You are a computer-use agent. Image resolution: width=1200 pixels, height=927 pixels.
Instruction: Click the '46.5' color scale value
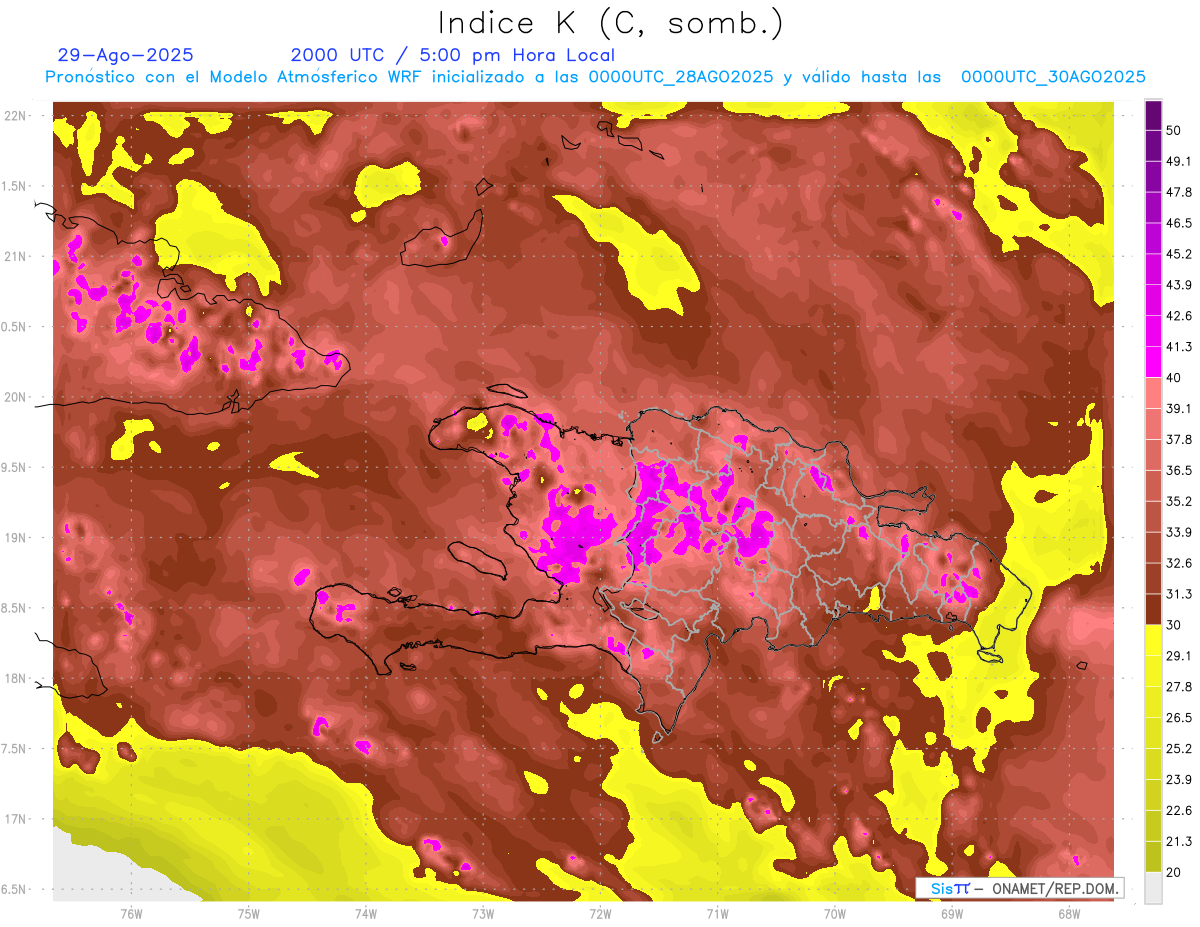pos(1179,224)
